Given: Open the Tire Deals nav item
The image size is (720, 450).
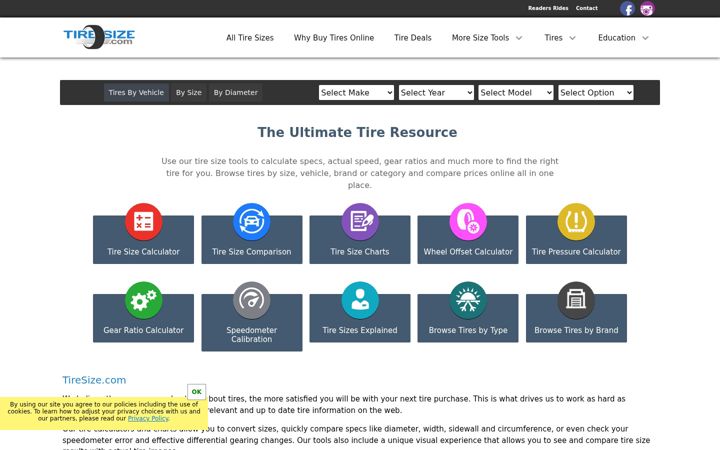Looking at the screenshot, I should (413, 38).
